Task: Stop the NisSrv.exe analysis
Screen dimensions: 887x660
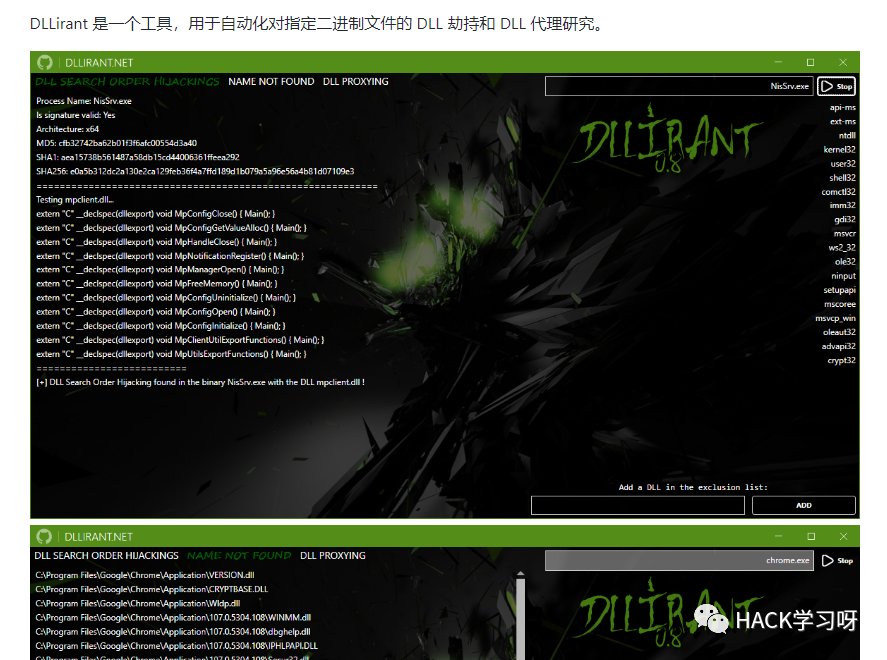Action: [x=837, y=86]
